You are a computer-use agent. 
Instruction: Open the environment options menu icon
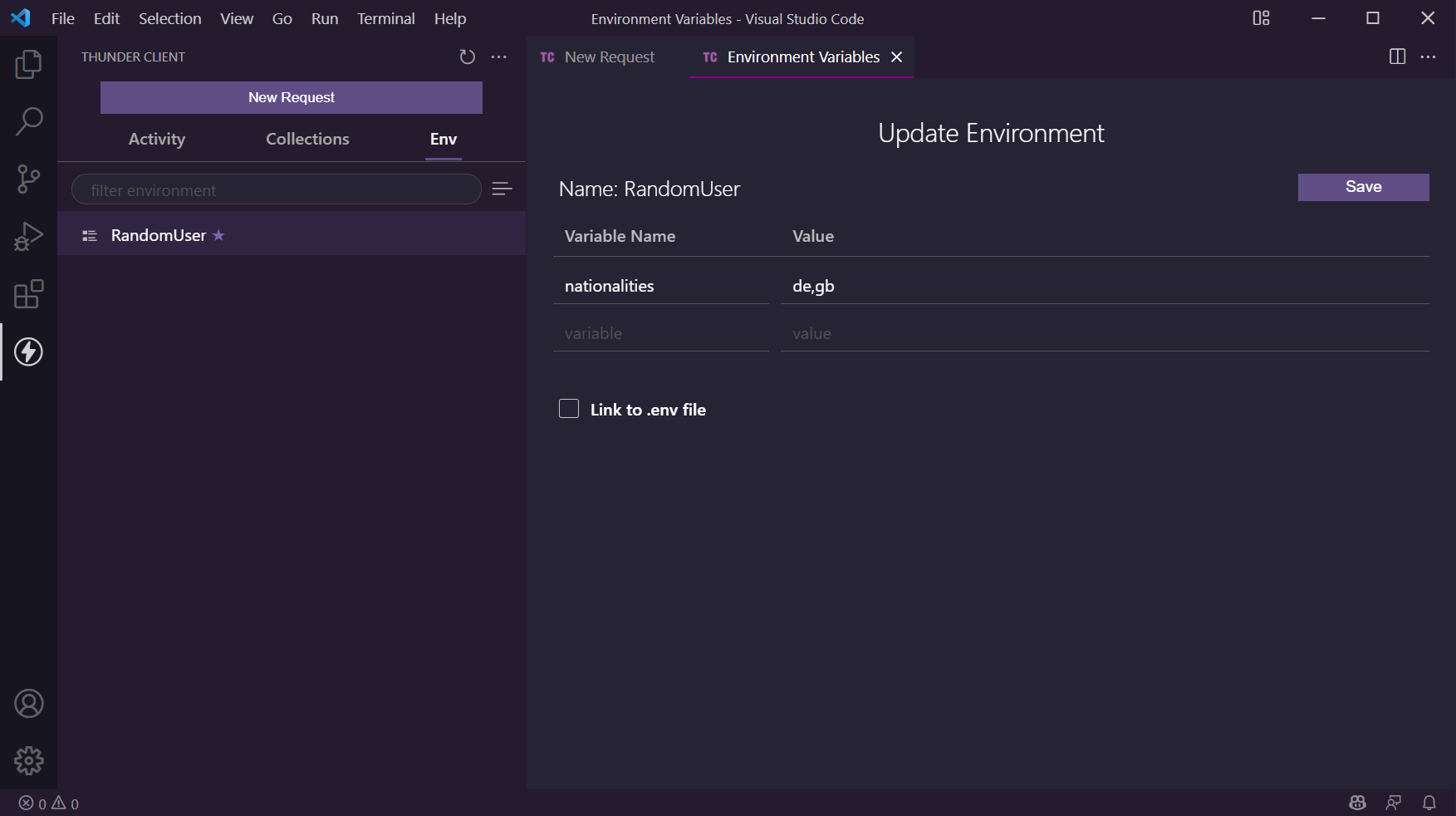pyautogui.click(x=502, y=189)
